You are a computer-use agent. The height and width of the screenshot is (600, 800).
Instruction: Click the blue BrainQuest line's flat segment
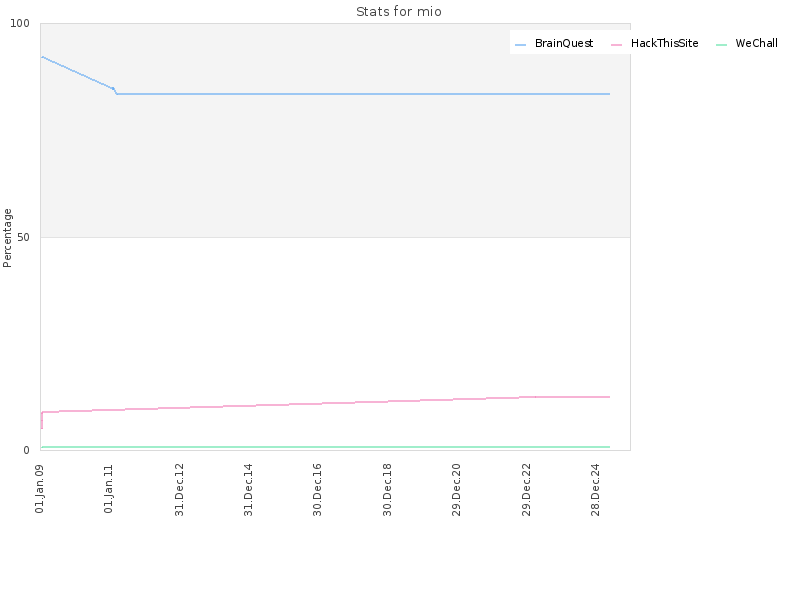pyautogui.click(x=363, y=94)
